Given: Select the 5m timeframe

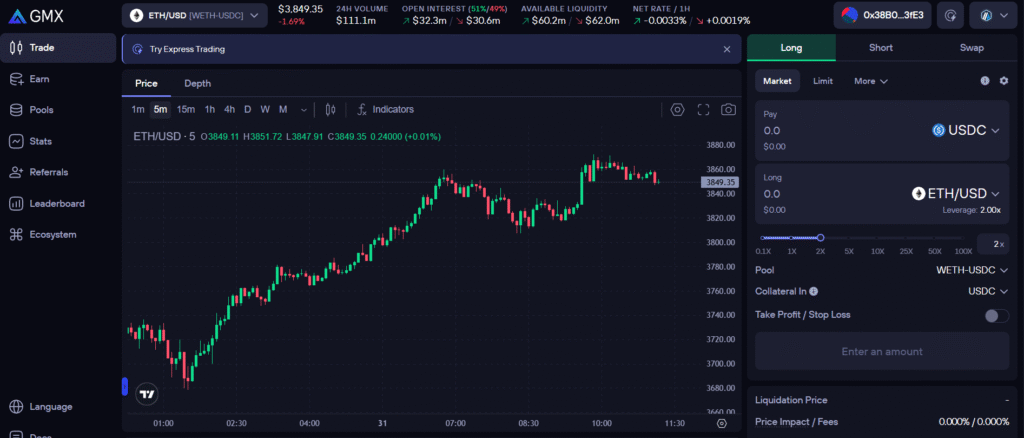Looking at the screenshot, I should 161,110.
